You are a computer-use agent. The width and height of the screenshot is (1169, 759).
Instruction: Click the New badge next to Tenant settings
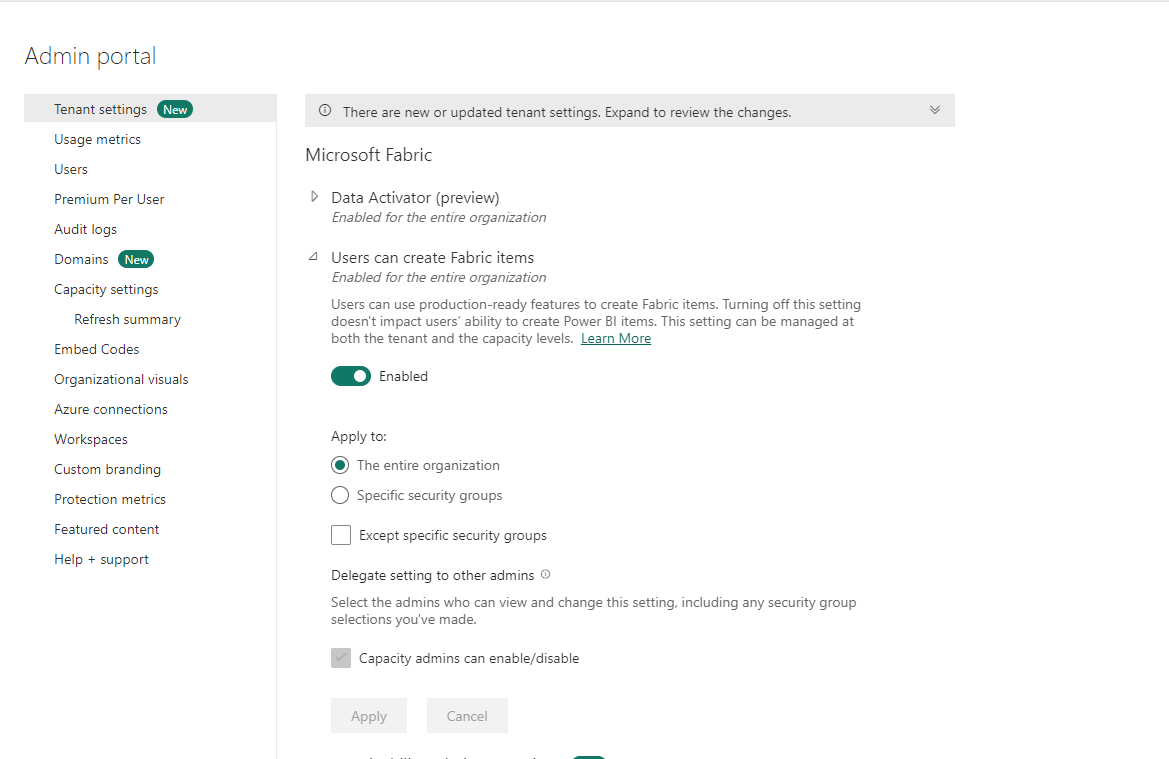[175, 110]
